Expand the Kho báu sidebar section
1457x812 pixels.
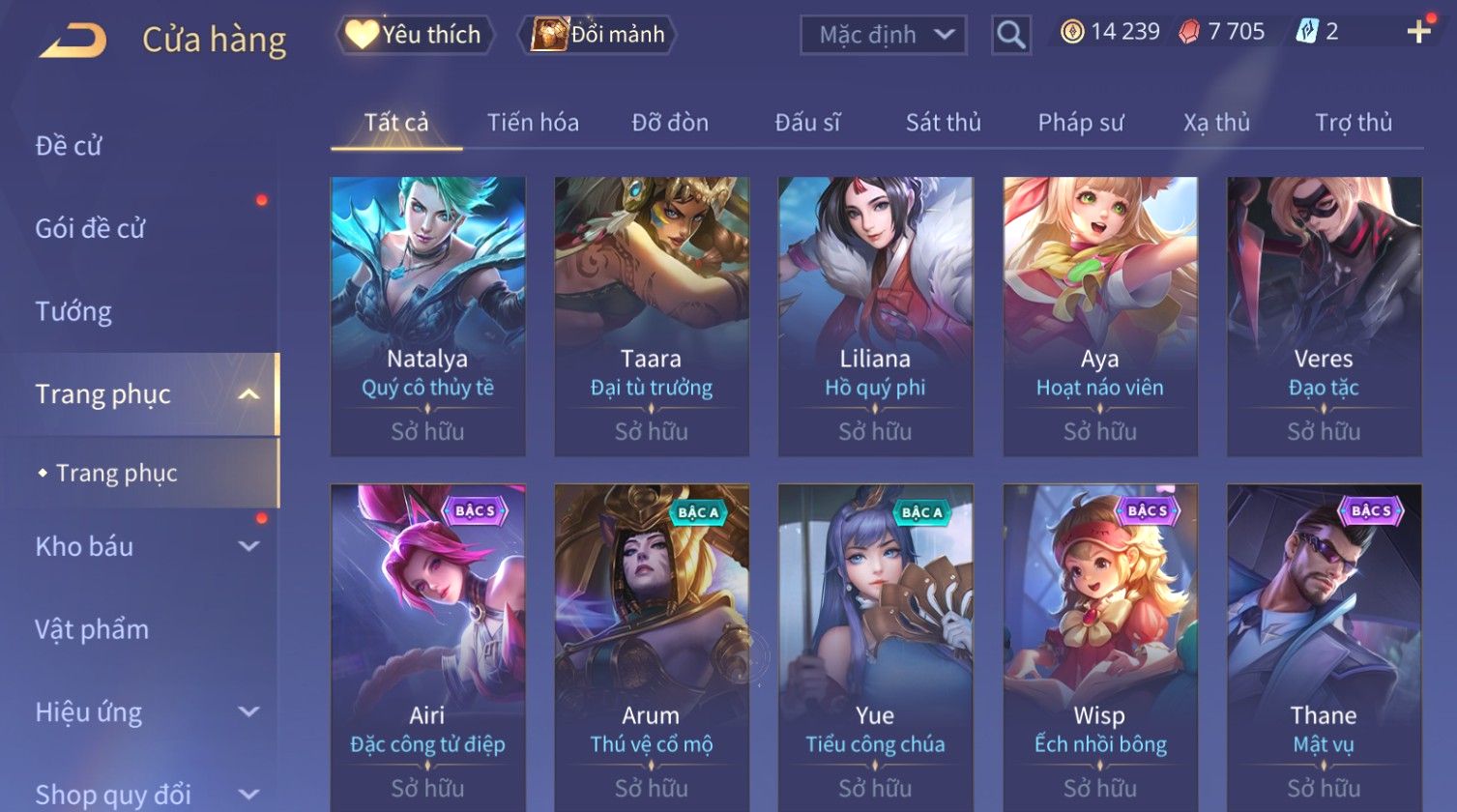[248, 546]
